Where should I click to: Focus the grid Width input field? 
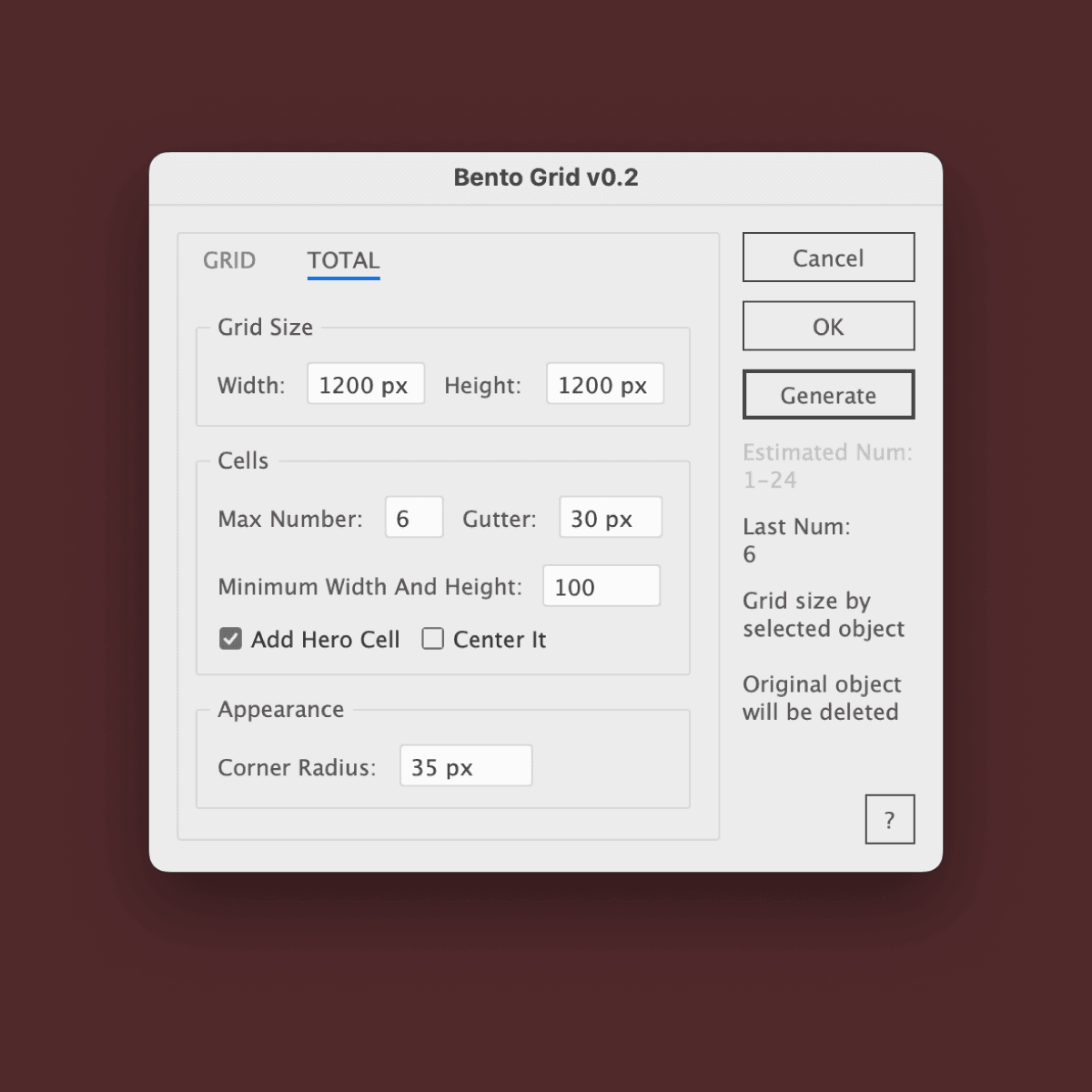[365, 384]
